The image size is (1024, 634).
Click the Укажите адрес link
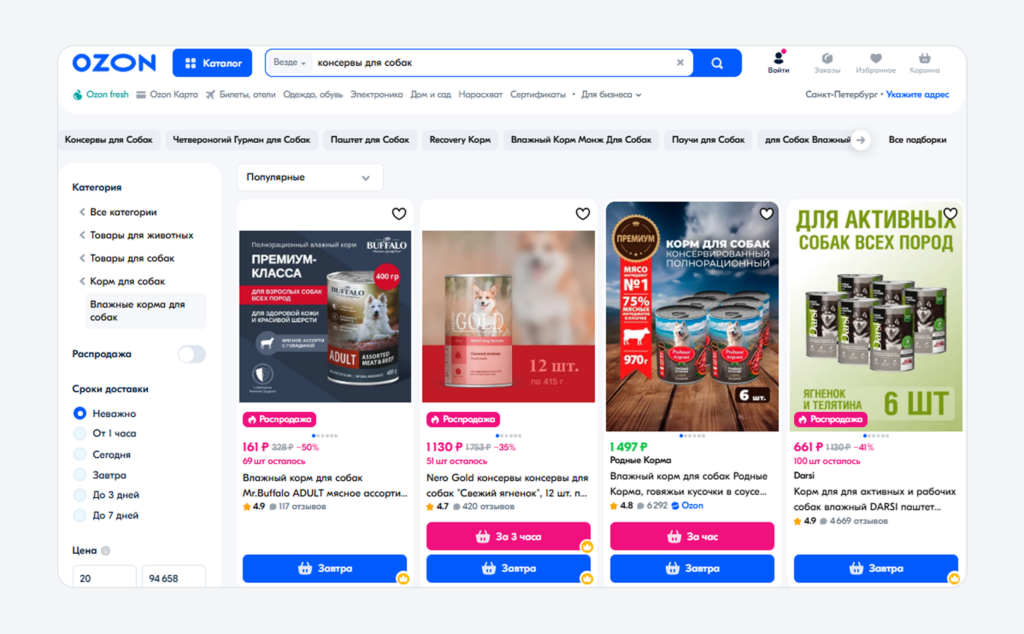[917, 95]
